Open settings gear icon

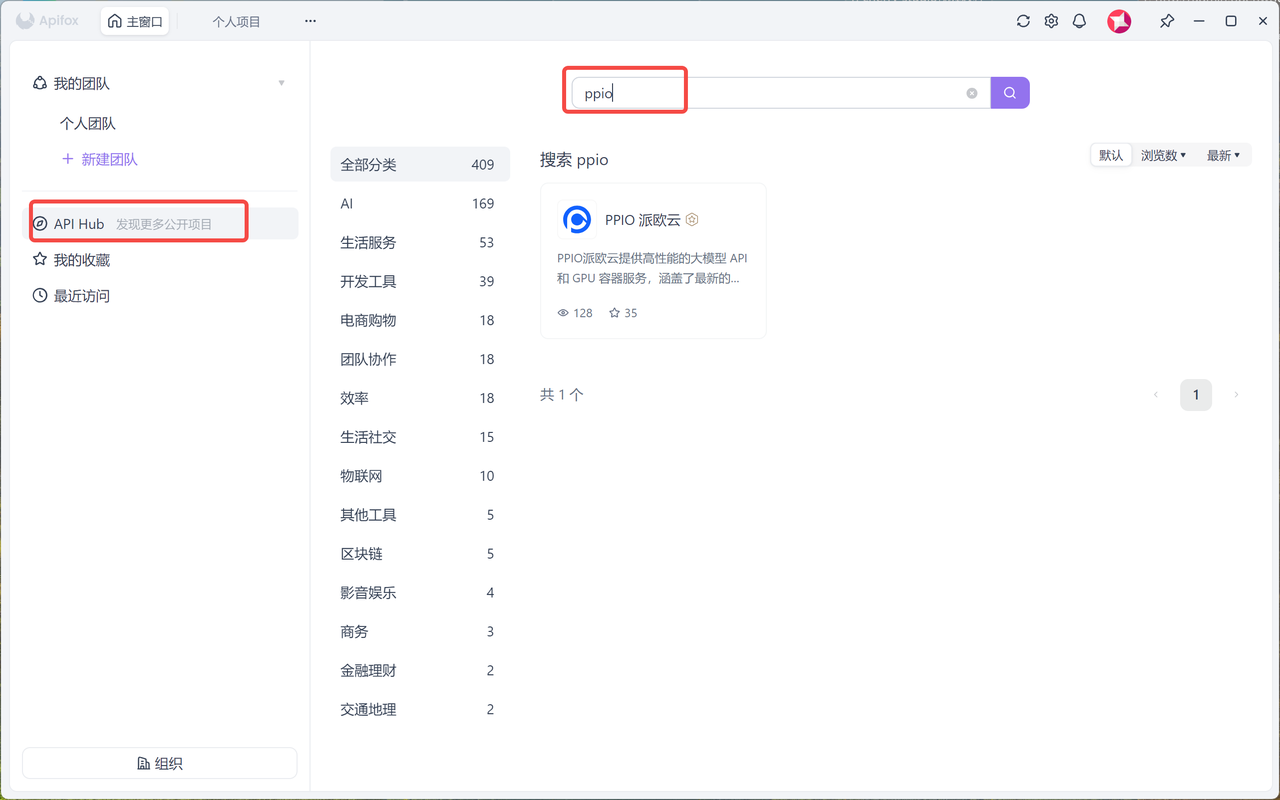pyautogui.click(x=1051, y=21)
